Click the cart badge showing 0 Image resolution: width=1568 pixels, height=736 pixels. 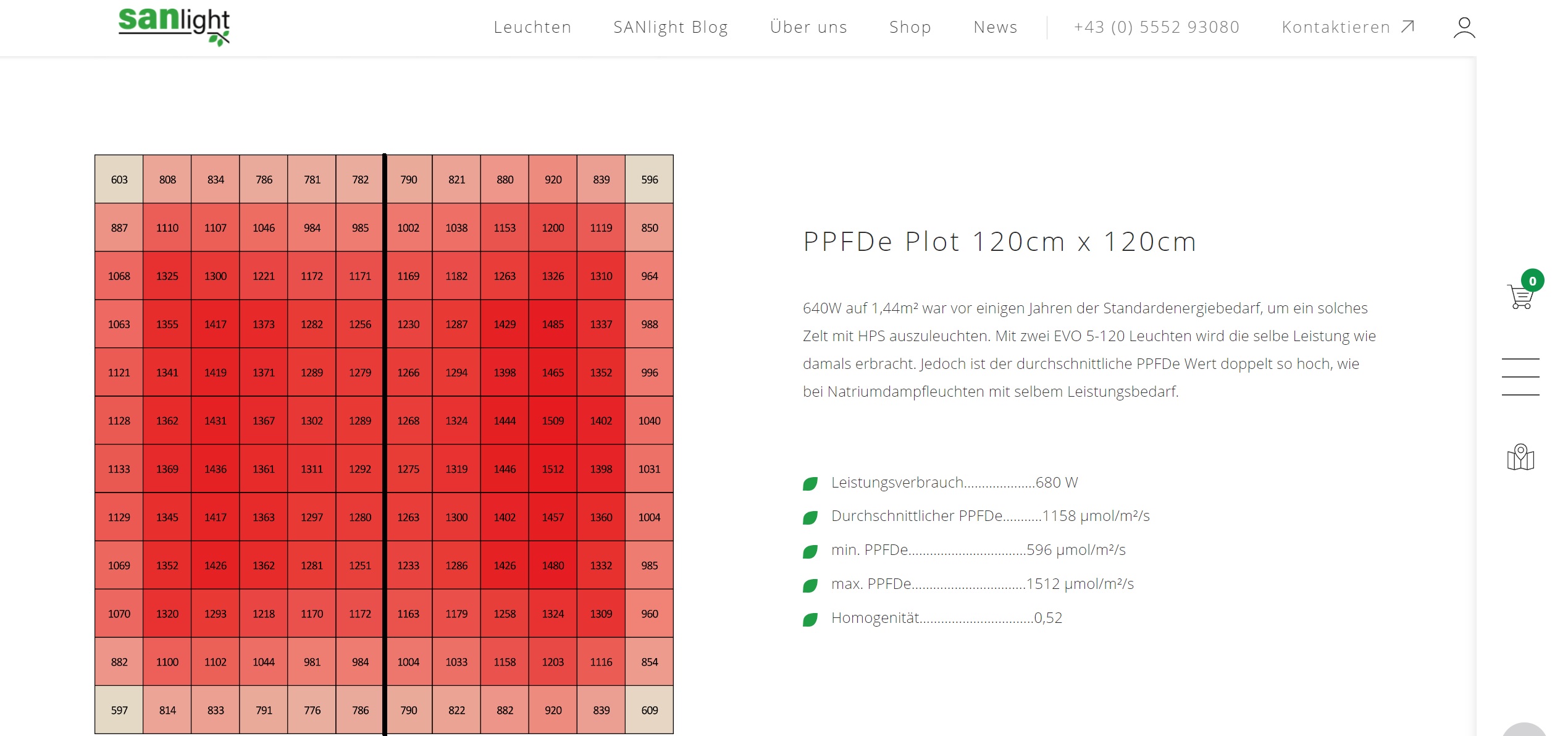pos(1532,281)
